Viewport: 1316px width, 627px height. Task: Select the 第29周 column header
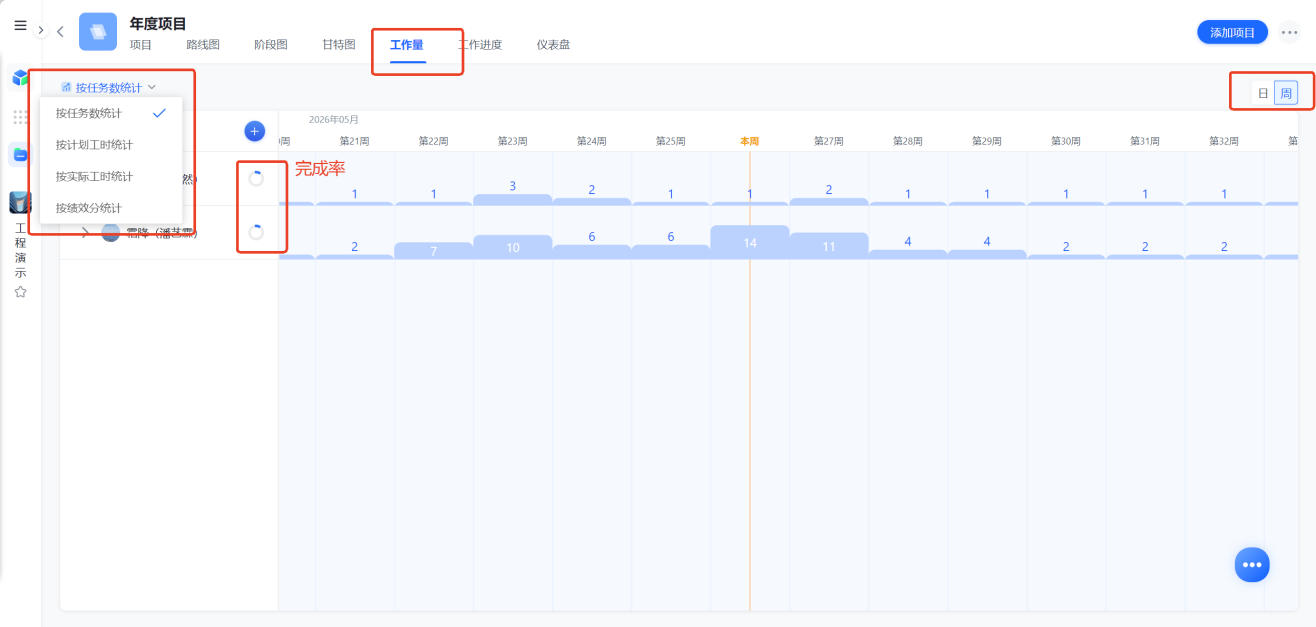click(x=987, y=142)
